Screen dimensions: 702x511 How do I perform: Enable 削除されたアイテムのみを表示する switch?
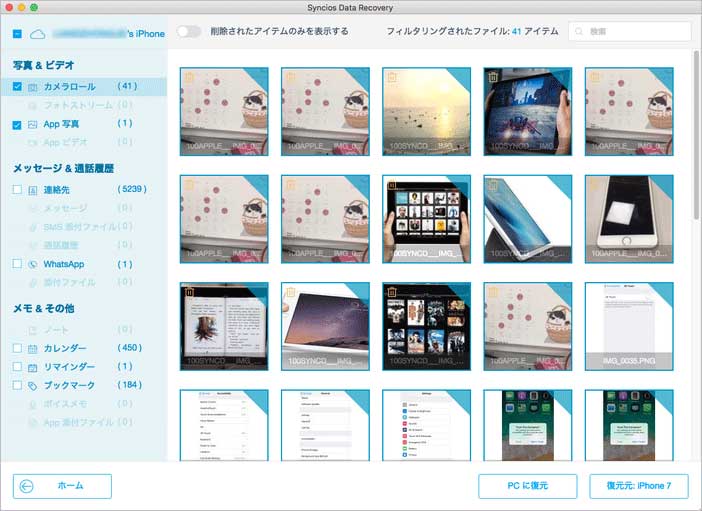[x=188, y=31]
